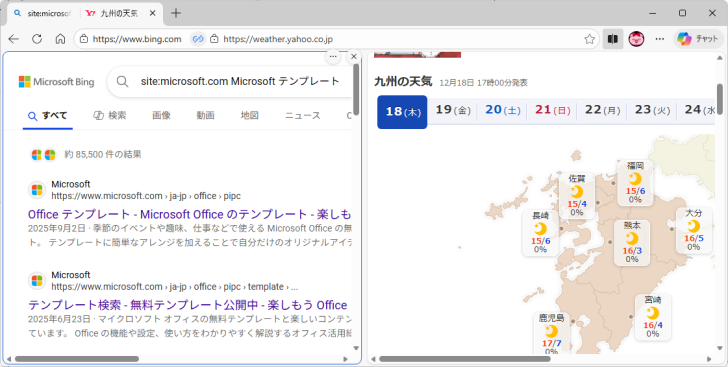728x367 pixels.
Task: Select the 画像 search tab
Action: tap(161, 115)
